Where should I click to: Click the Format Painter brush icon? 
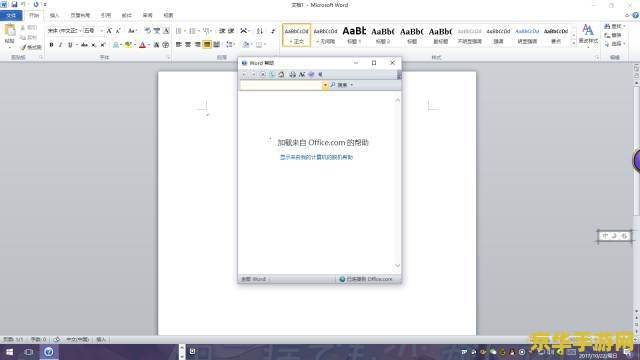pos(23,47)
